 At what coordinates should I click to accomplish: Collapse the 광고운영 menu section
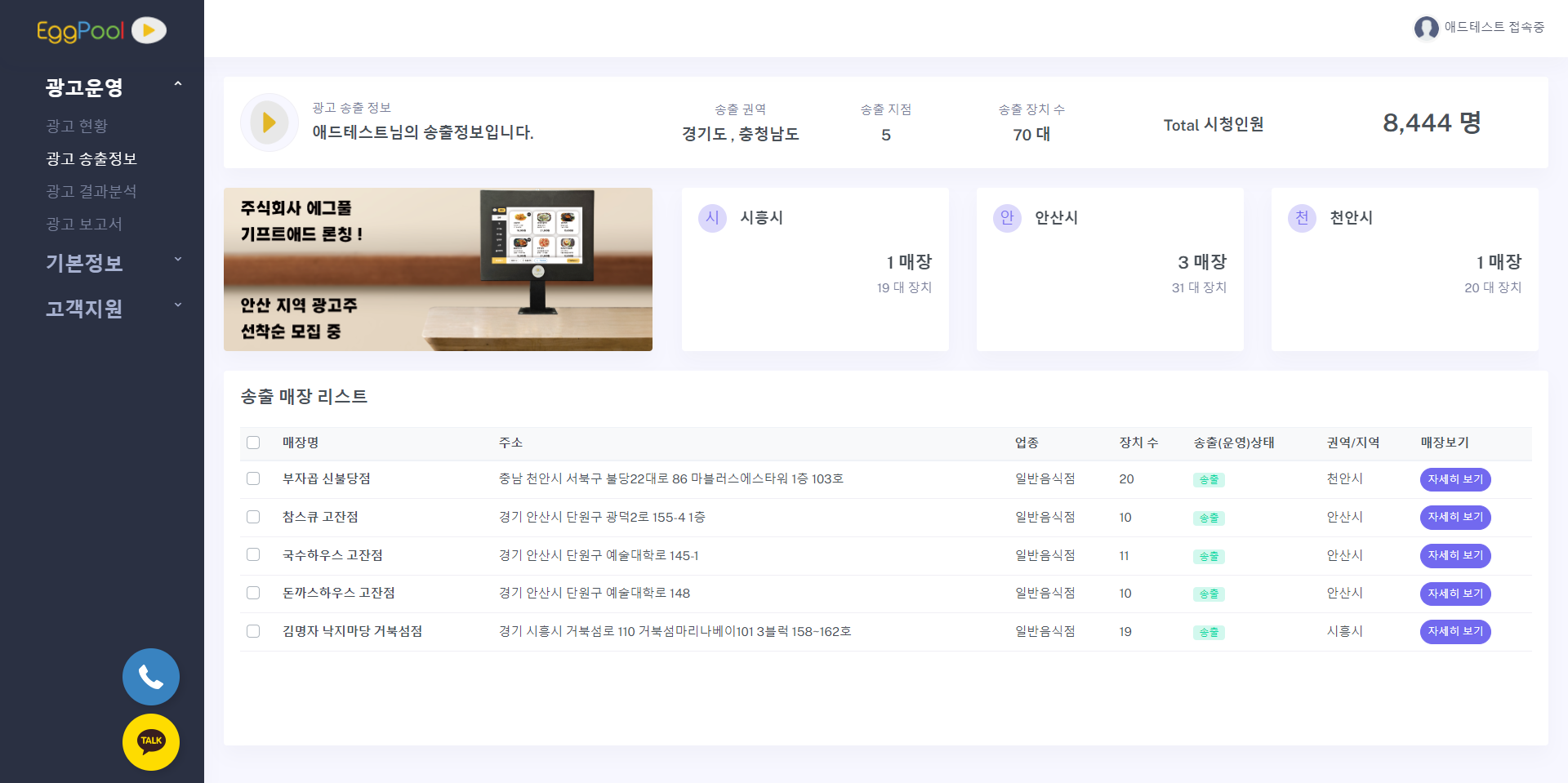[114, 87]
